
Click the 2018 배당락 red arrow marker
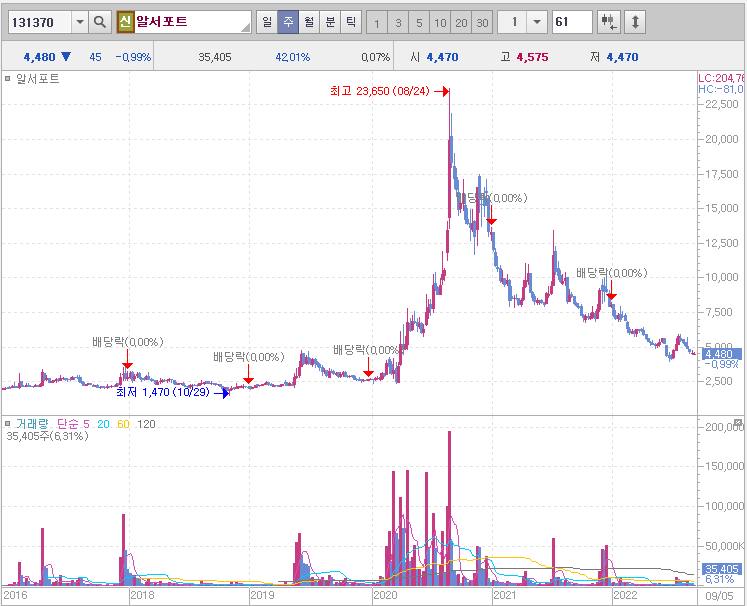[127, 359]
